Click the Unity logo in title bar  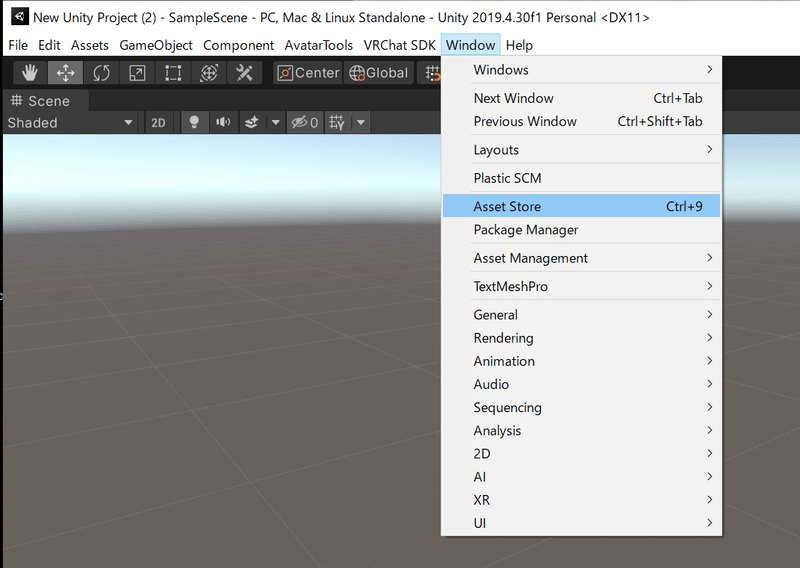click(19, 17)
